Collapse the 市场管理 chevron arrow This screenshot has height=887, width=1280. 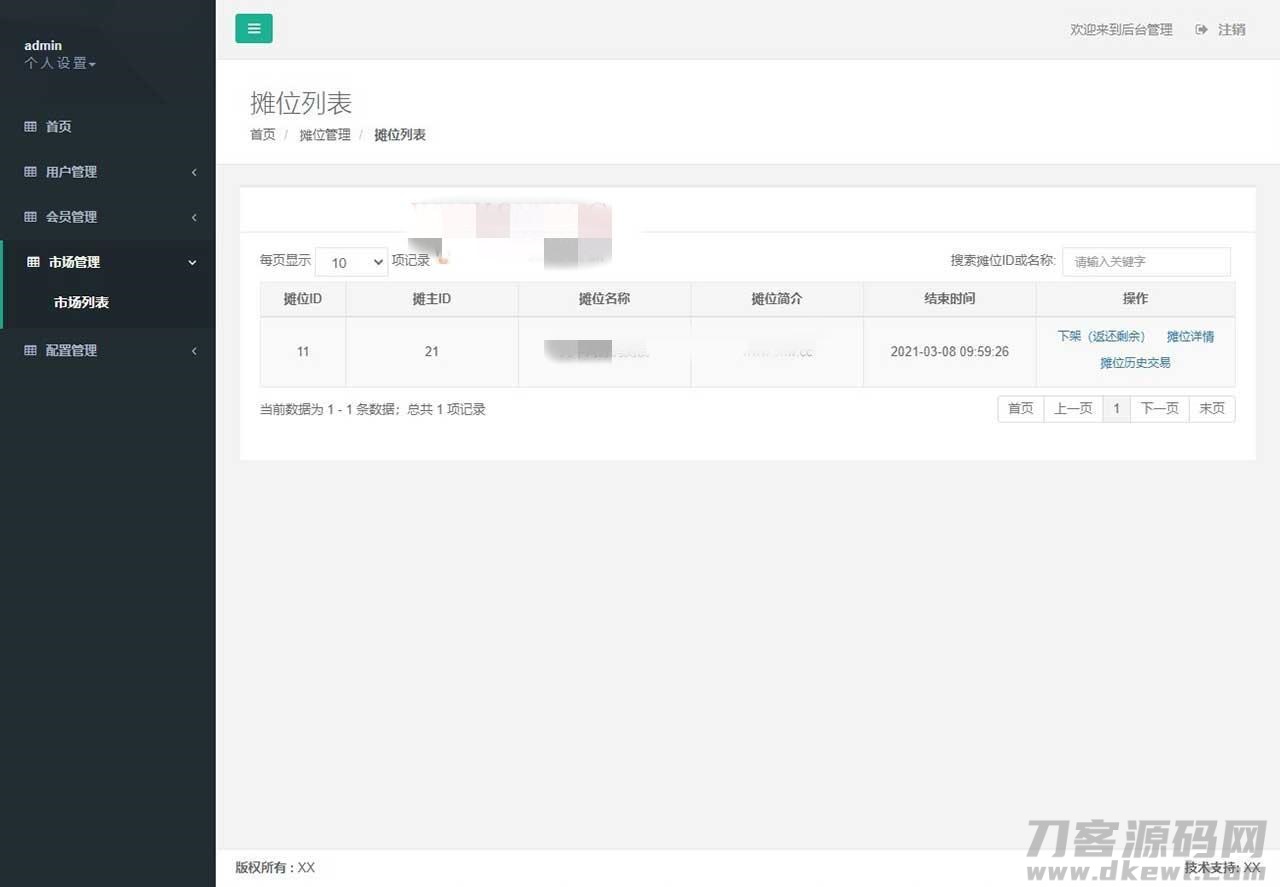pyautogui.click(x=193, y=262)
